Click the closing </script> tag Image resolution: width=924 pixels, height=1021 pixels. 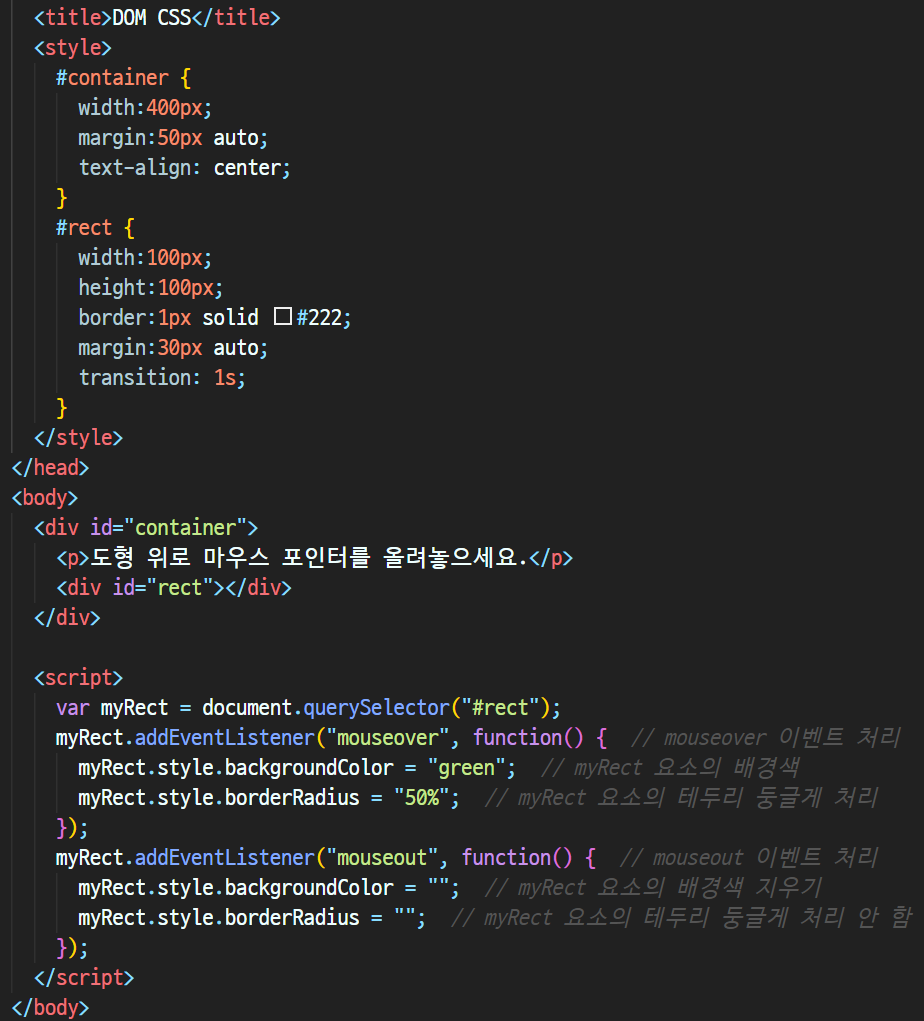(x=84, y=977)
